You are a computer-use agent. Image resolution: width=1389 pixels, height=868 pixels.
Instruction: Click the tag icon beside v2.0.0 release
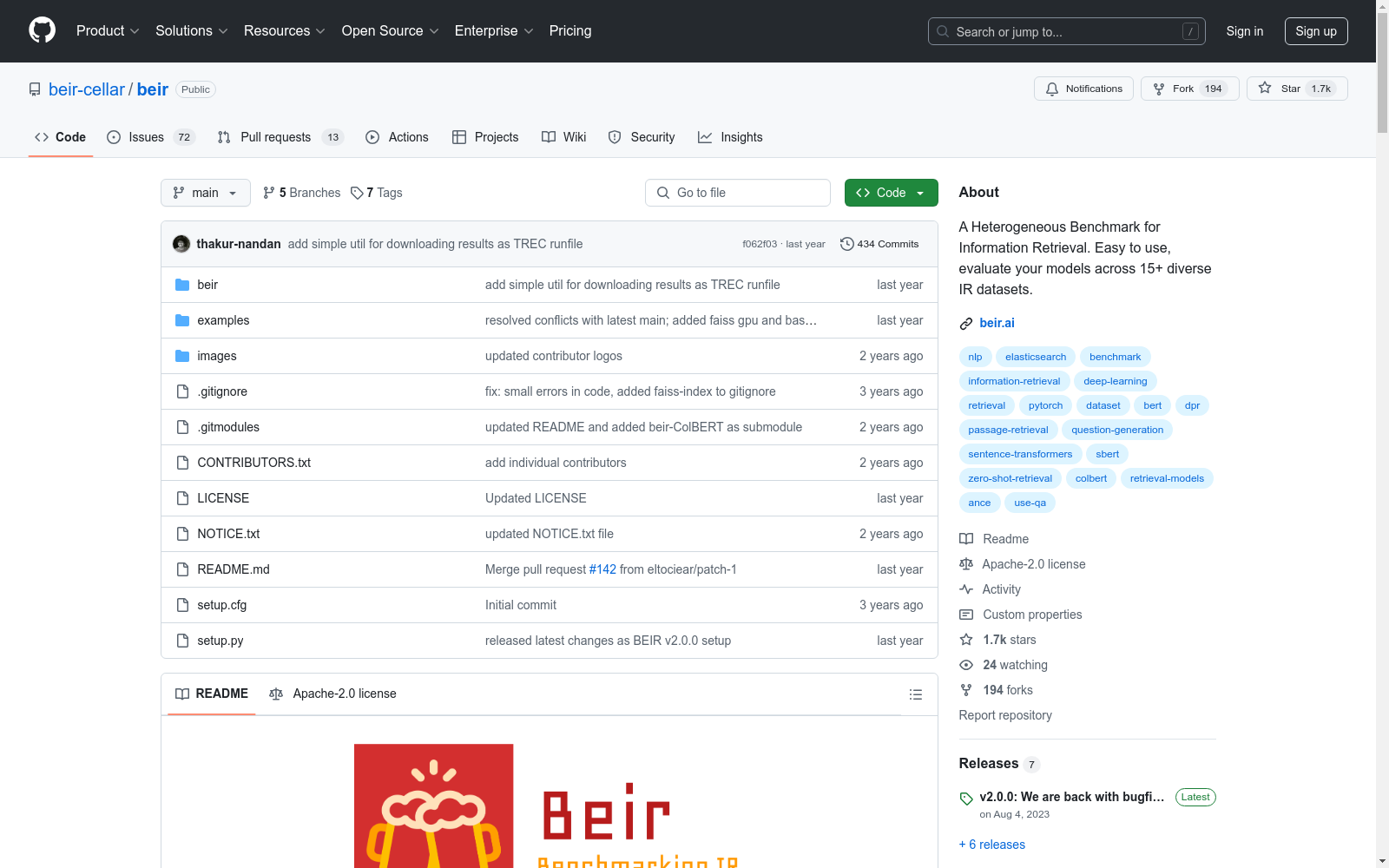point(966,799)
